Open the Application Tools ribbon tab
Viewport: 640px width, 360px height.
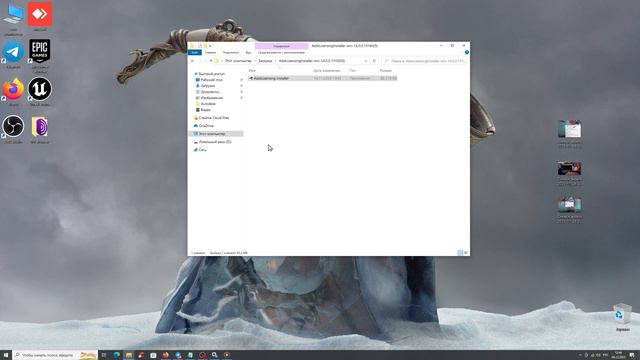[281, 52]
